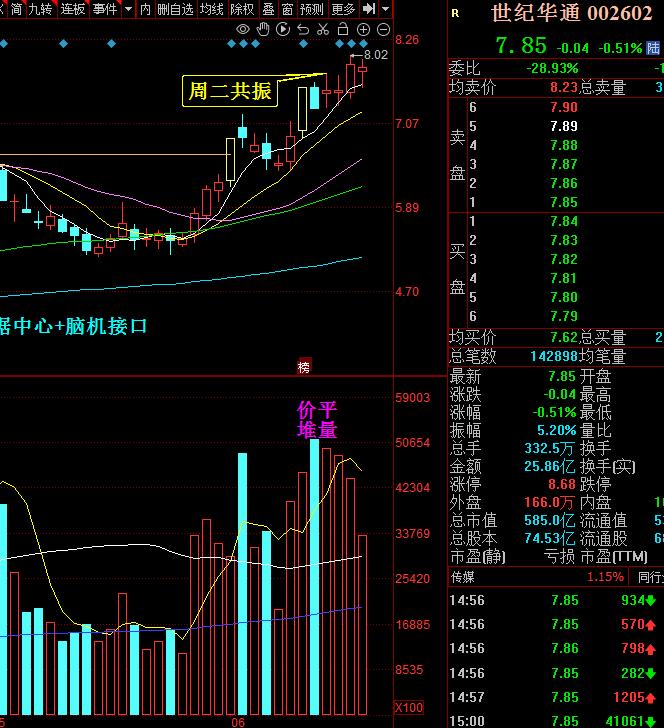This screenshot has height=728, width=664.
Task: Click the 陆 badge next to price change
Action: tap(653, 48)
